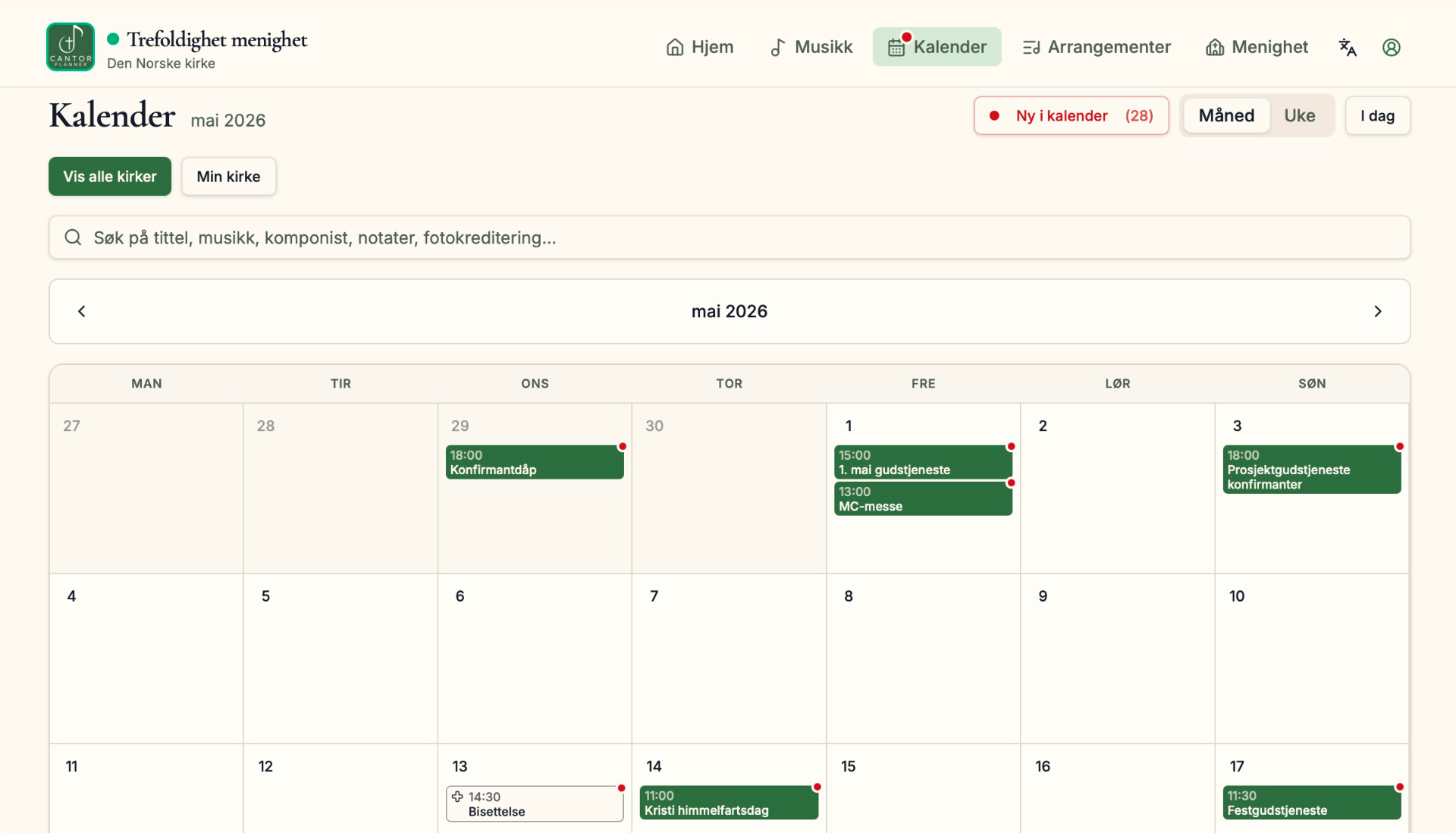Click the mai 2026 month header label

730,311
